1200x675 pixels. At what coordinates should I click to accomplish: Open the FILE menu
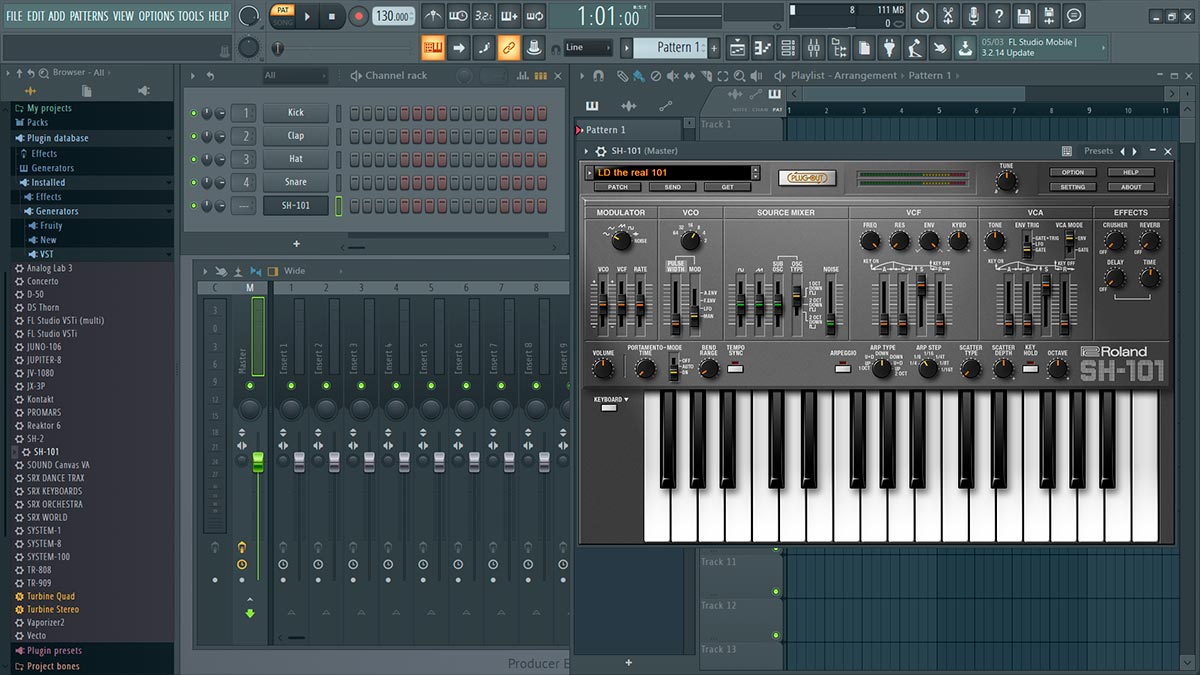point(14,16)
